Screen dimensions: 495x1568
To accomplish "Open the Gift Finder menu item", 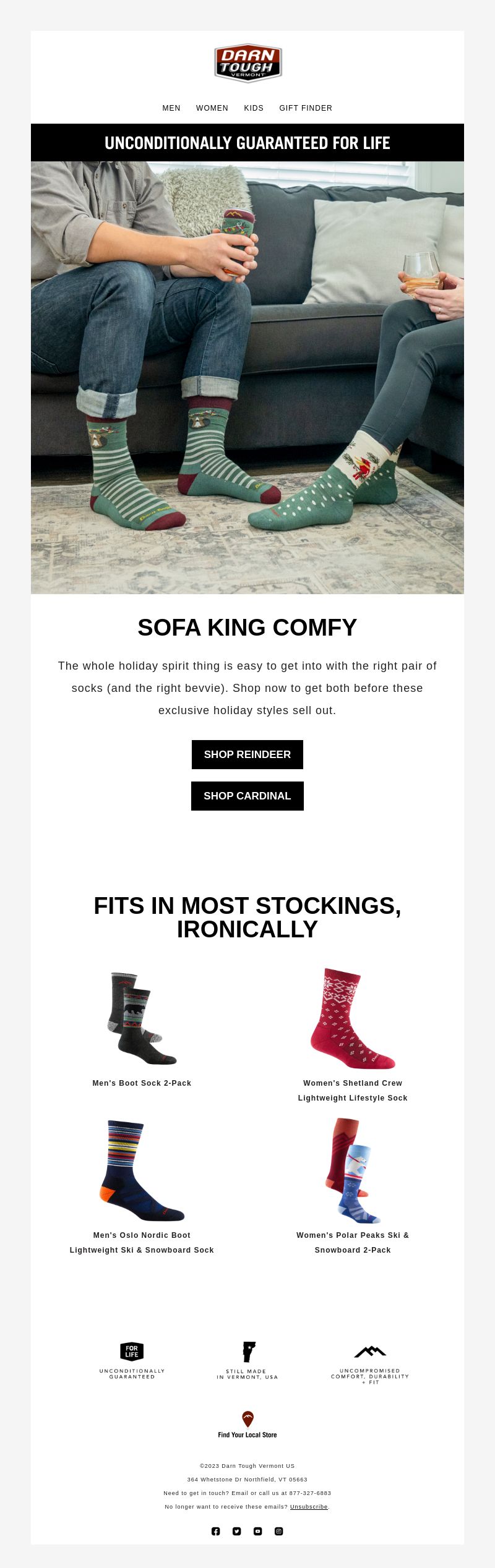I will 306,108.
